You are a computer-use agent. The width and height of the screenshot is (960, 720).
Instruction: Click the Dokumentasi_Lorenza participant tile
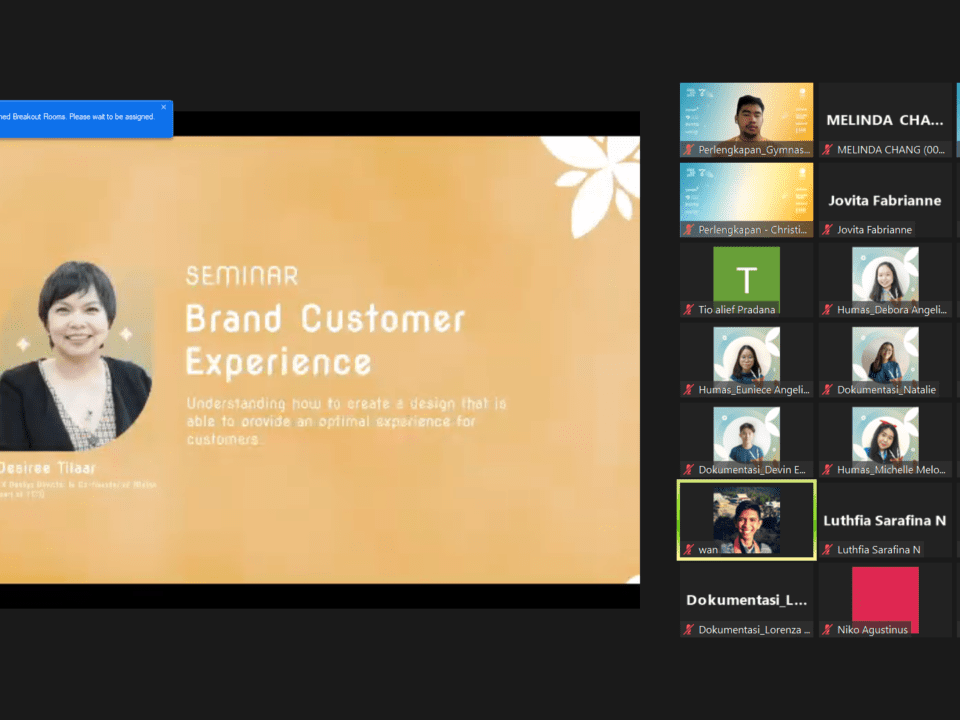(746, 600)
